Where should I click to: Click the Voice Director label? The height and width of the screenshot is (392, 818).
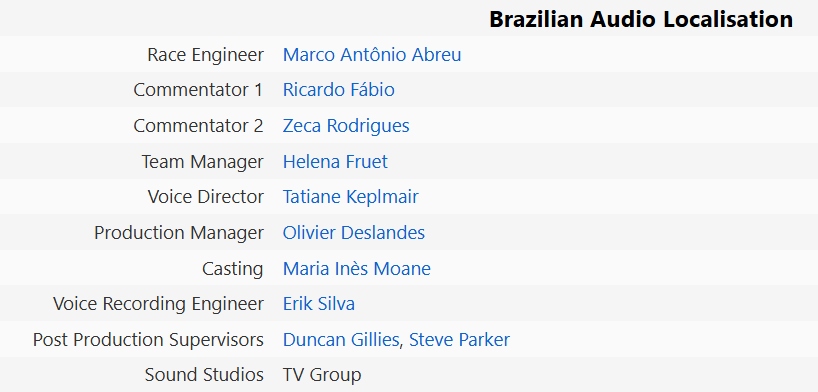pos(206,197)
